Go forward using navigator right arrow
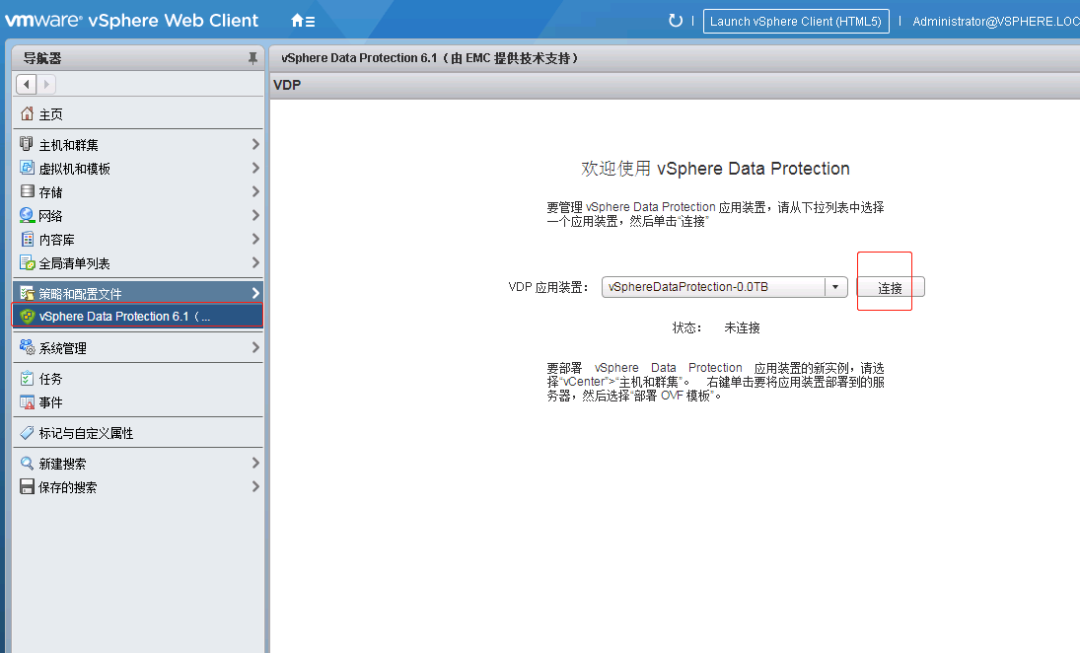 (46, 85)
